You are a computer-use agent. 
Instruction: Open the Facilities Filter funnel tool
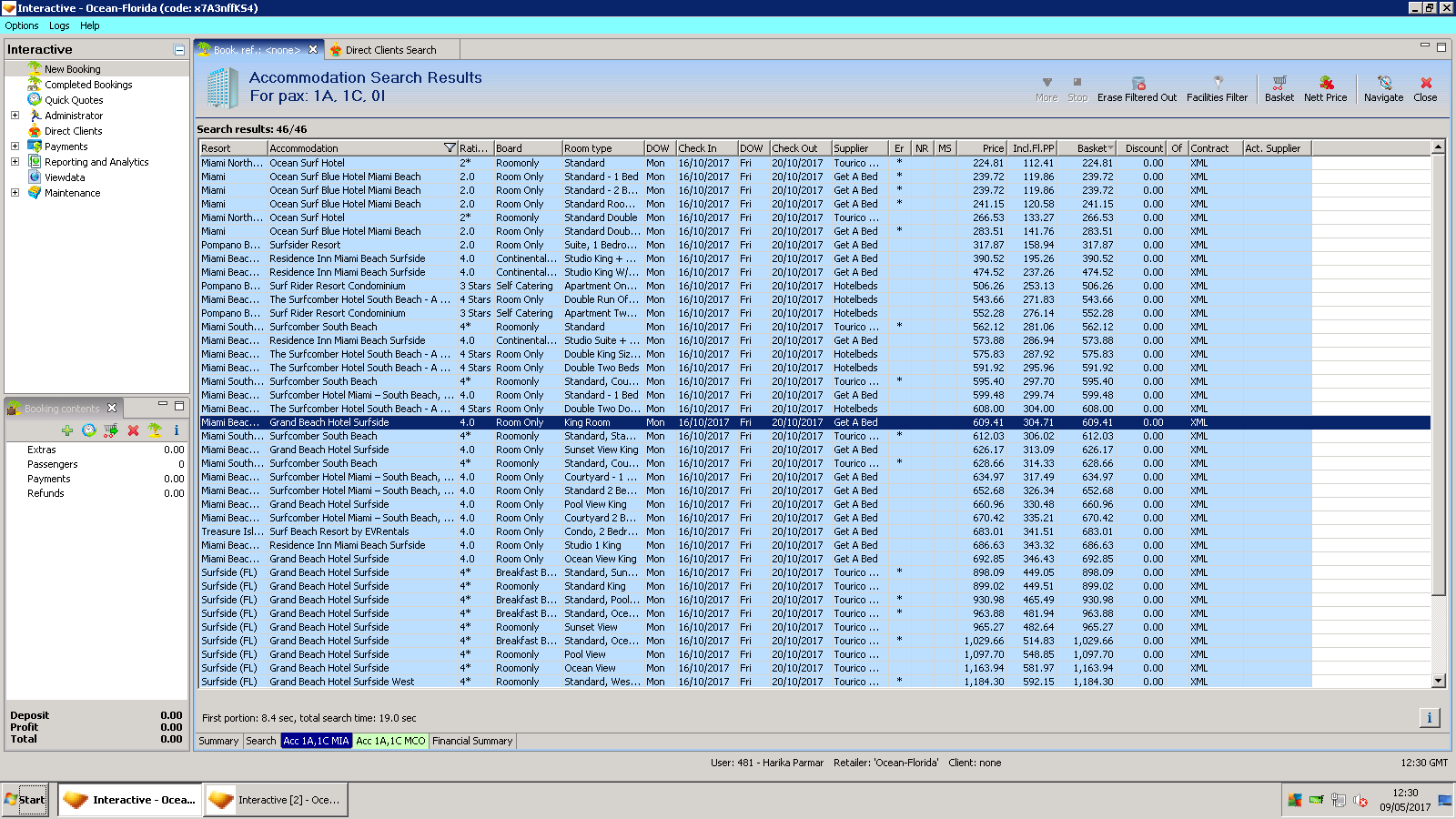pyautogui.click(x=1218, y=83)
